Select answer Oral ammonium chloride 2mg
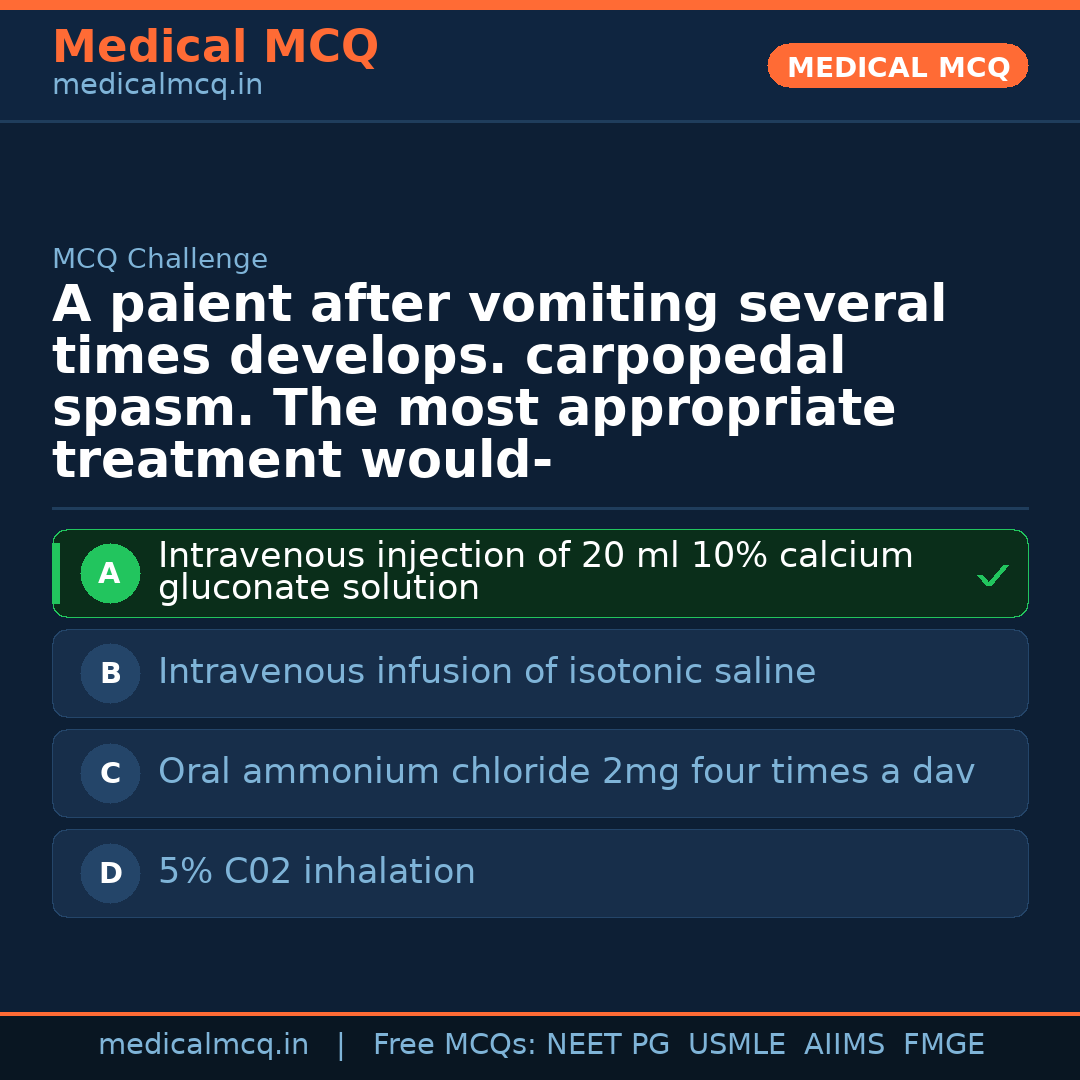This screenshot has width=1080, height=1080. pos(566,772)
